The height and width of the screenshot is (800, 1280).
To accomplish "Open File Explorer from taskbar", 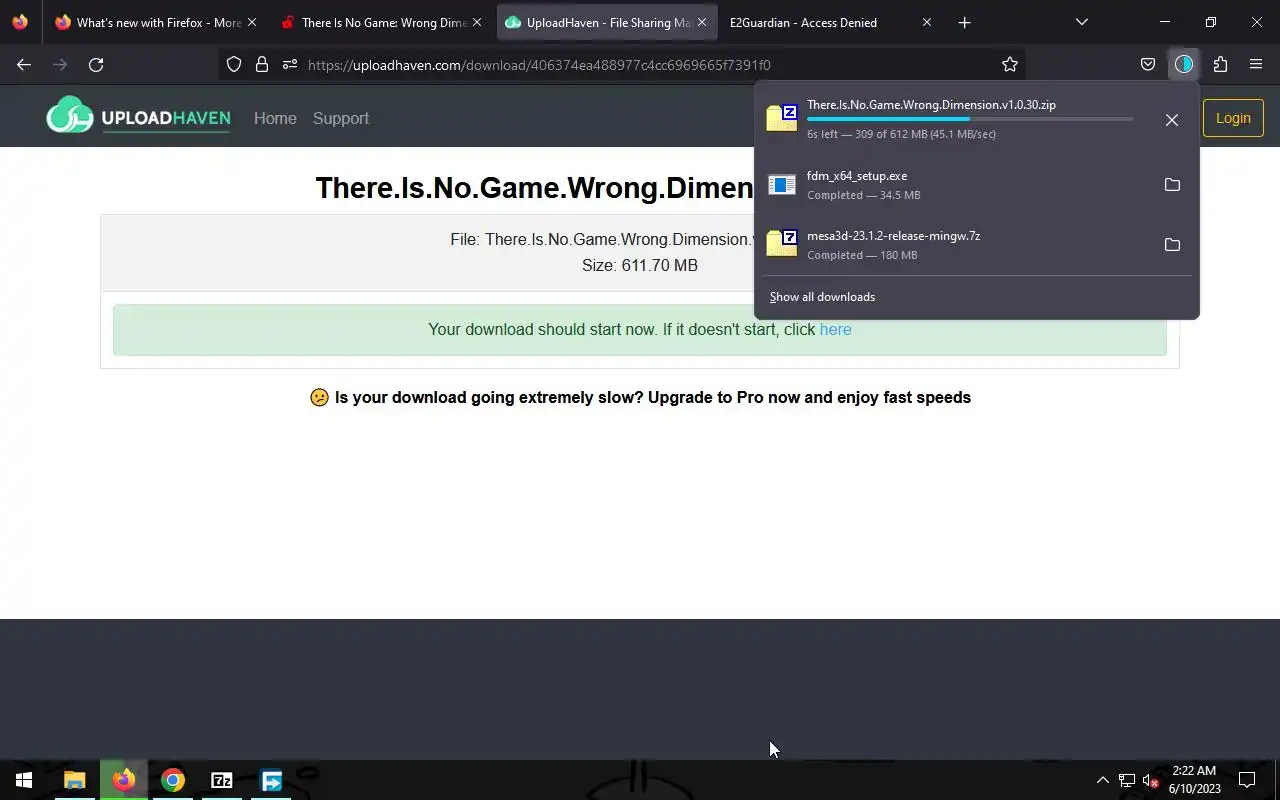I will click(74, 780).
